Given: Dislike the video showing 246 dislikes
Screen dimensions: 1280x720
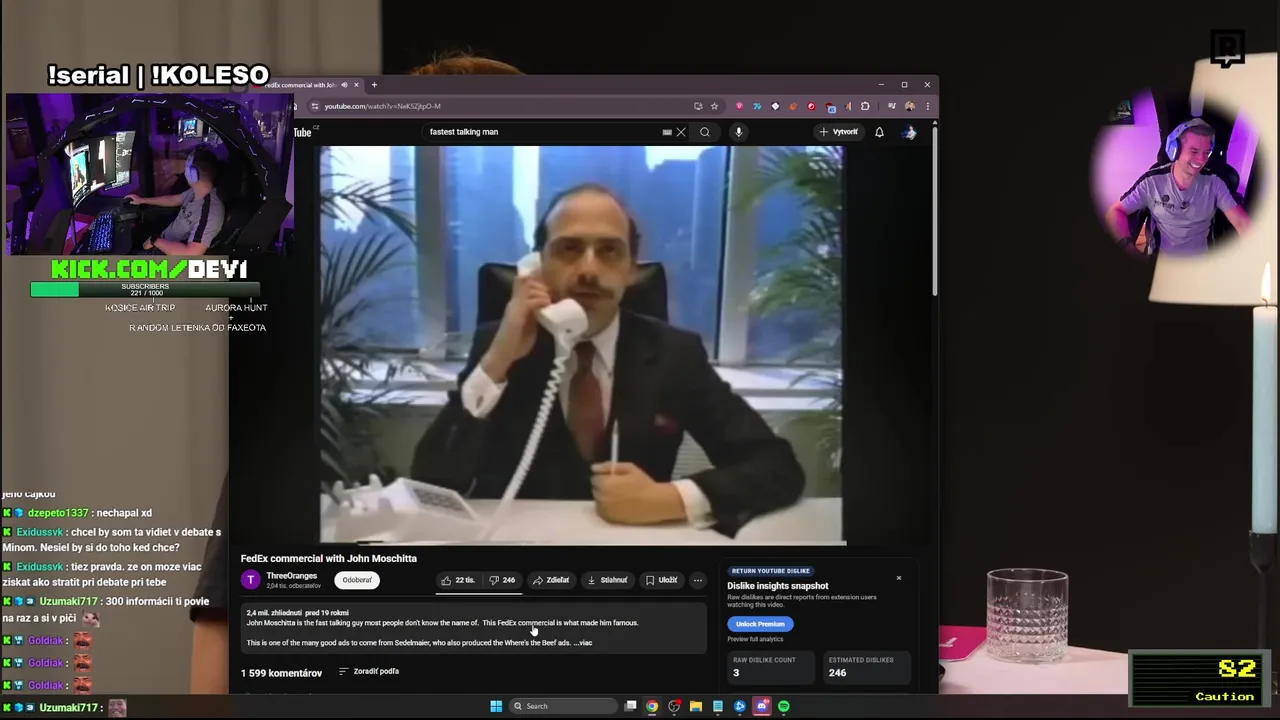Looking at the screenshot, I should pyautogui.click(x=502, y=580).
